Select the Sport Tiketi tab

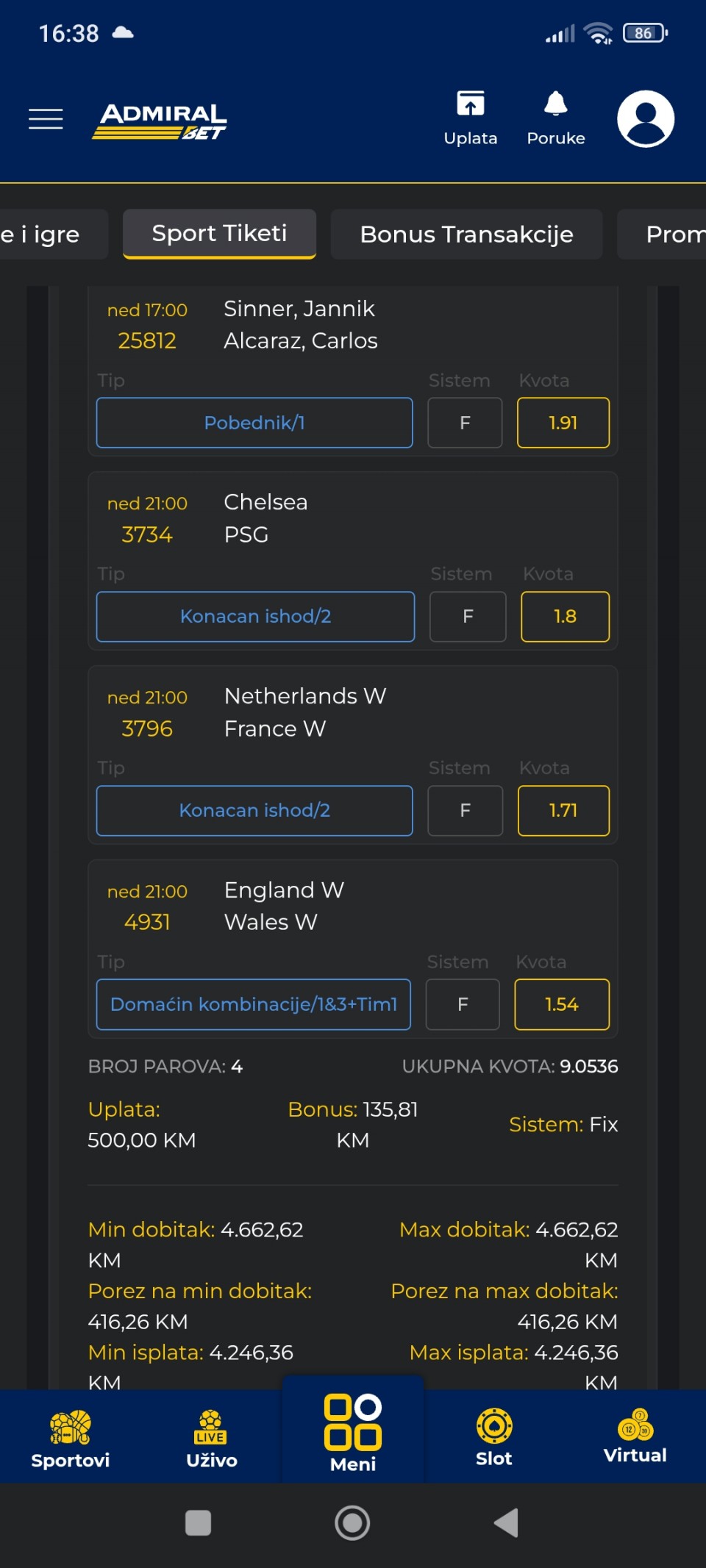219,234
